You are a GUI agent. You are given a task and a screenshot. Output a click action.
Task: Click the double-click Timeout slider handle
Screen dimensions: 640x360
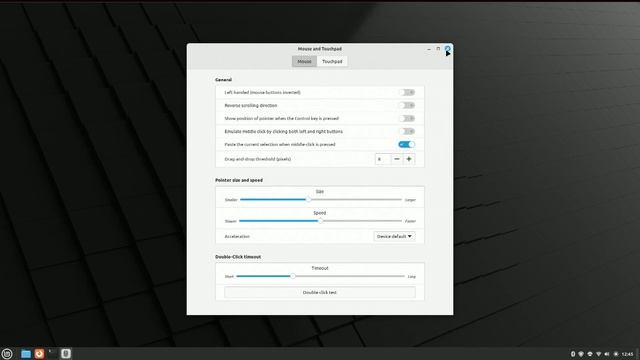293,276
